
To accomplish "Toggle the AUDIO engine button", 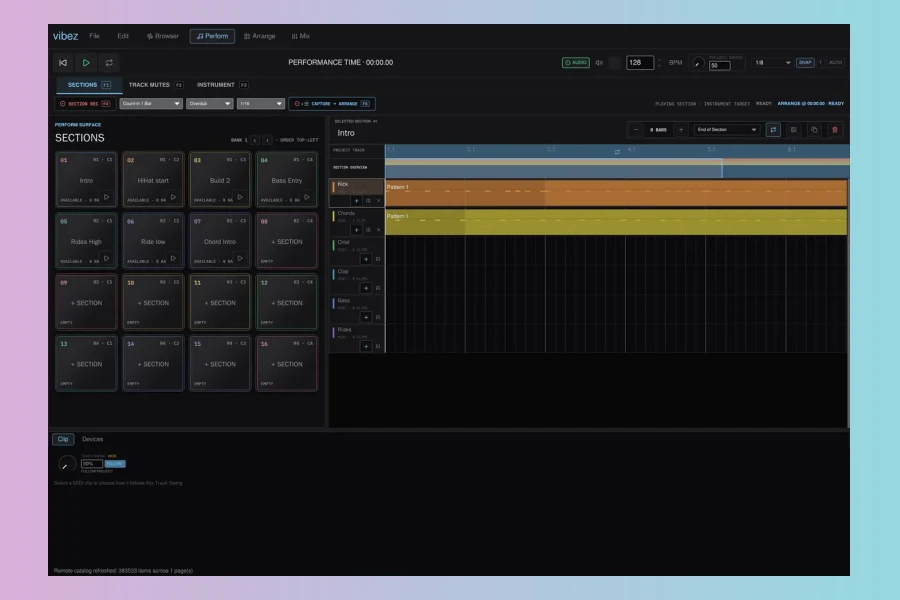I will coord(576,63).
